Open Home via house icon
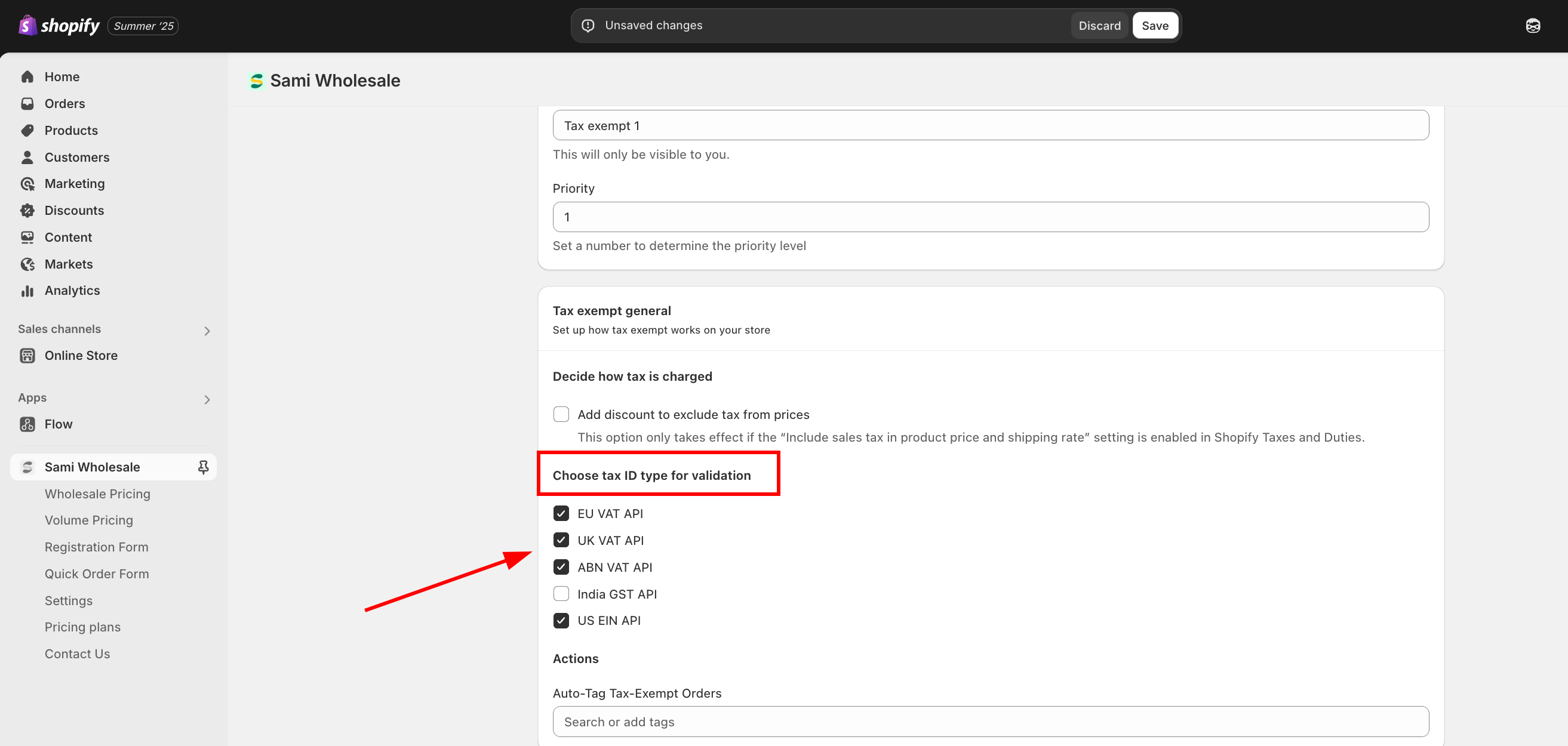This screenshot has width=1568, height=746. [x=27, y=76]
